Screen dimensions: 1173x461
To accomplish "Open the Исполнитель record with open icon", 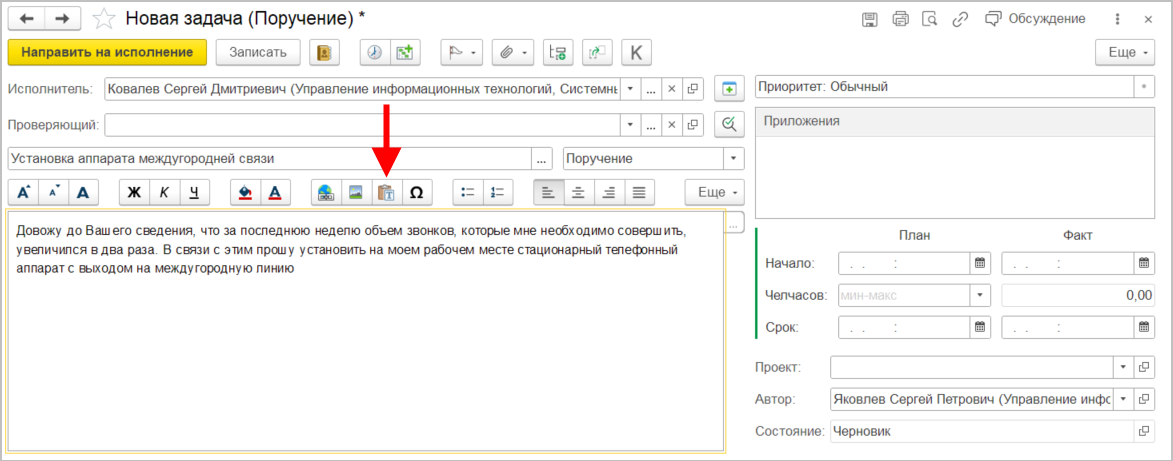I will point(693,89).
